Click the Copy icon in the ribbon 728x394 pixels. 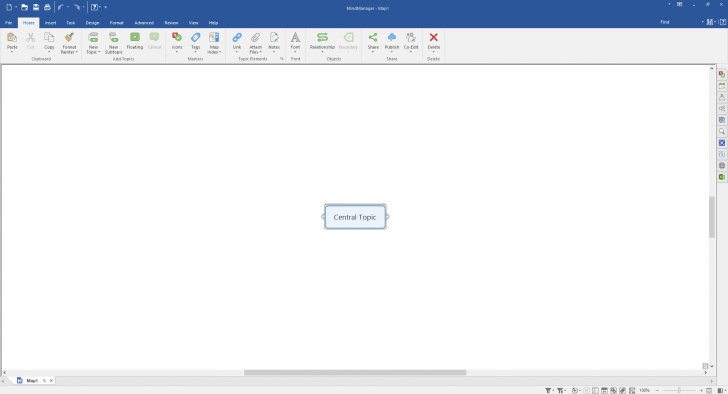coord(49,37)
